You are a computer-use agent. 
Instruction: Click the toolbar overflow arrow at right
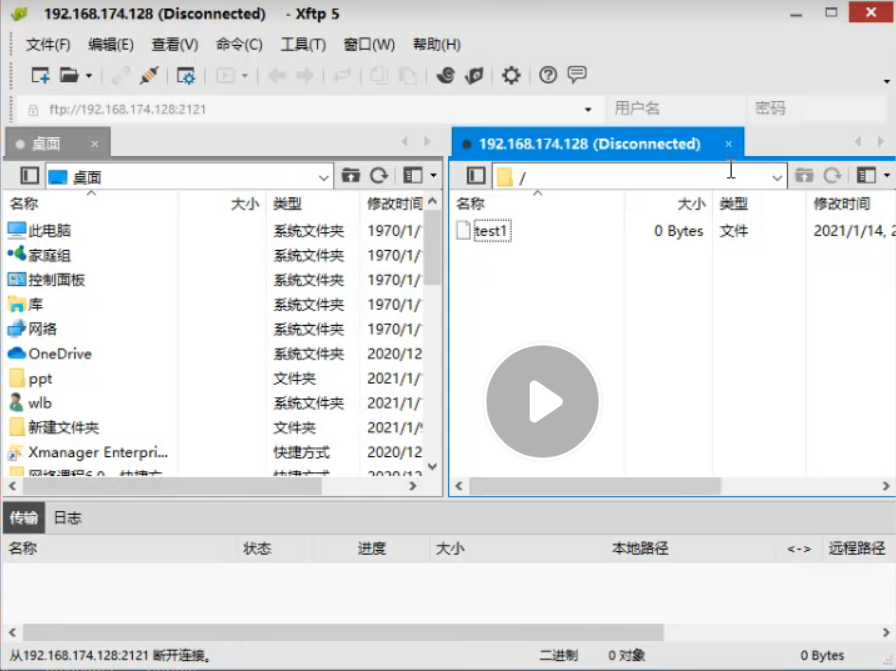887,81
